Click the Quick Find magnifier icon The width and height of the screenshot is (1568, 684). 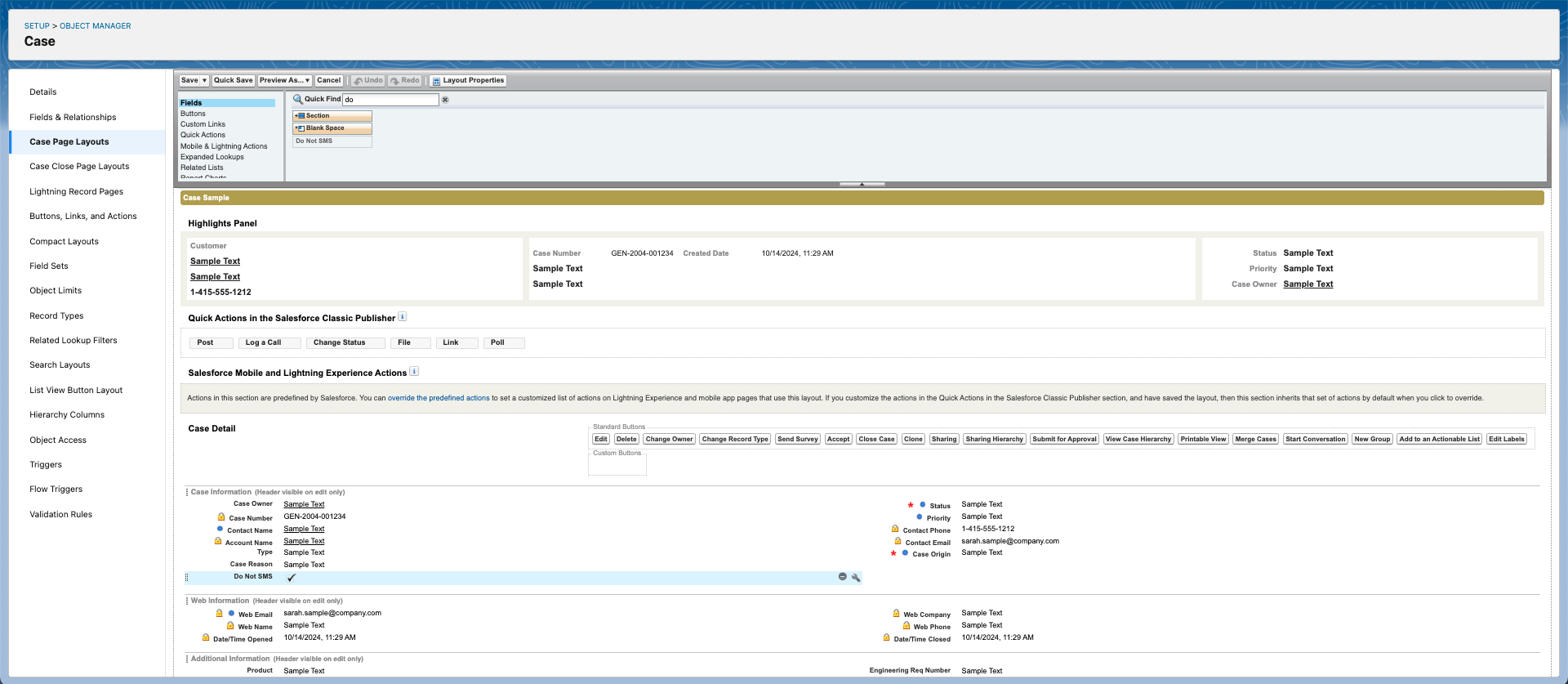pos(298,100)
